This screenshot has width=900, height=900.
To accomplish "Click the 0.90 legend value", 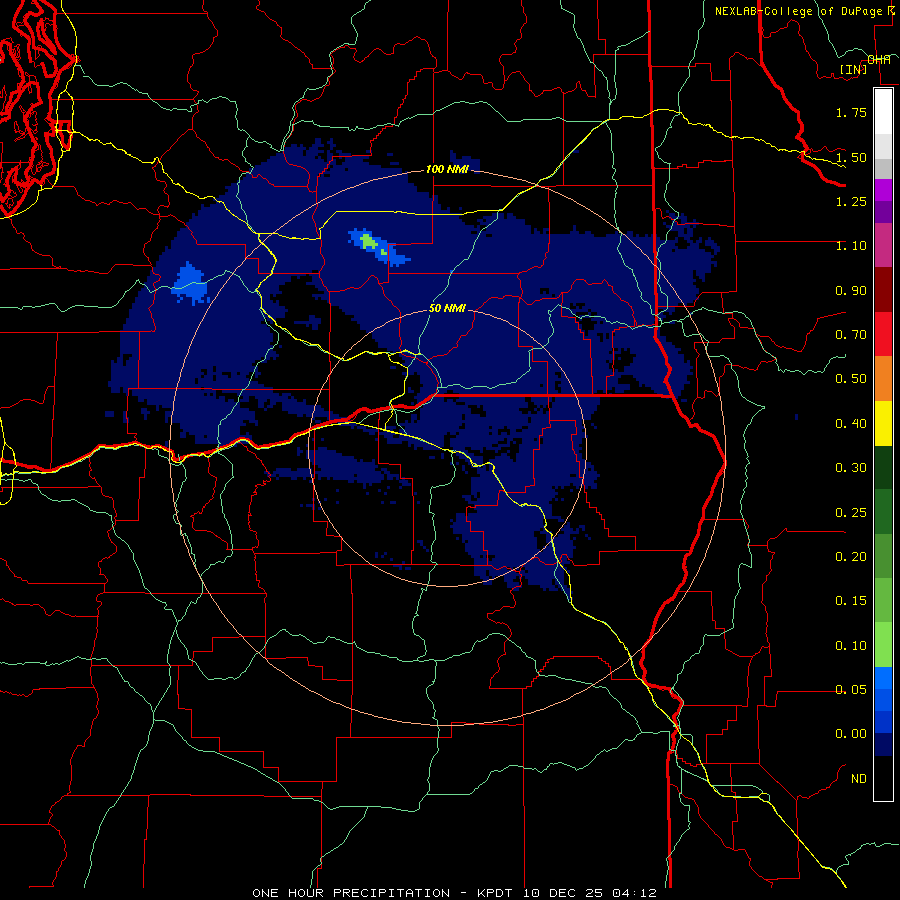I will coord(851,290).
